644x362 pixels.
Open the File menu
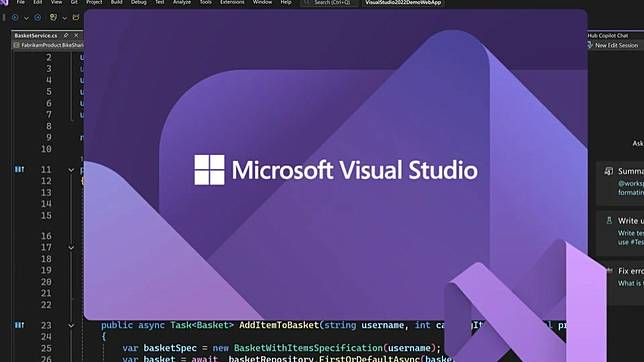coord(21,2)
